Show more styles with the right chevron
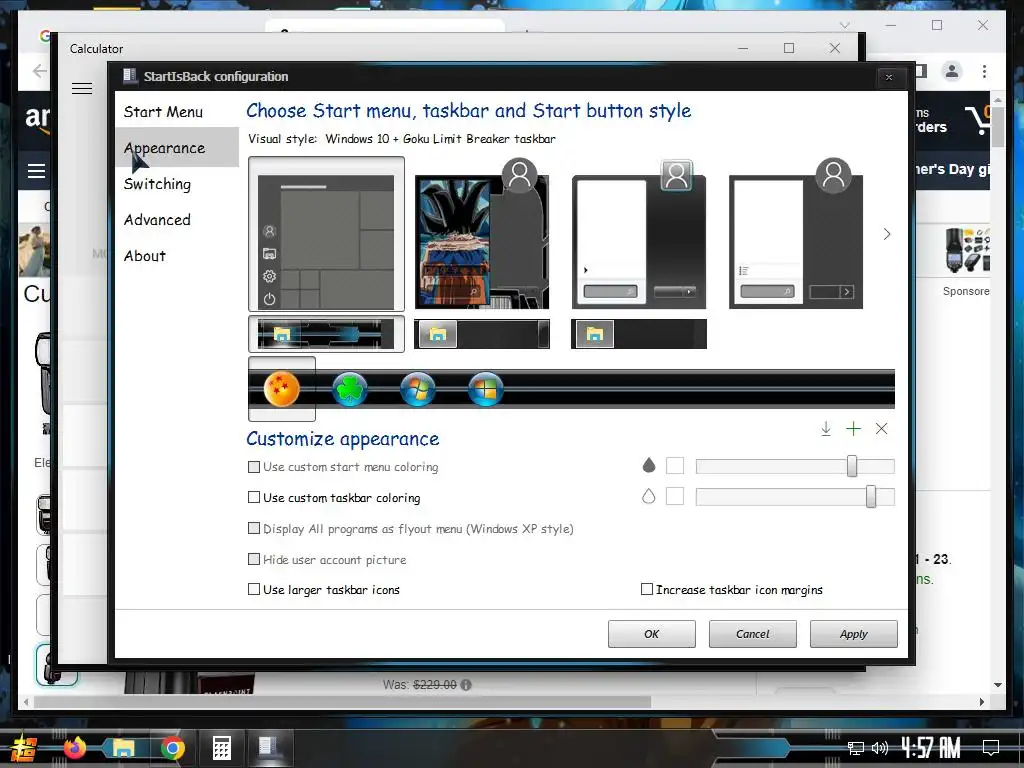Image resolution: width=1024 pixels, height=768 pixels. (x=886, y=234)
